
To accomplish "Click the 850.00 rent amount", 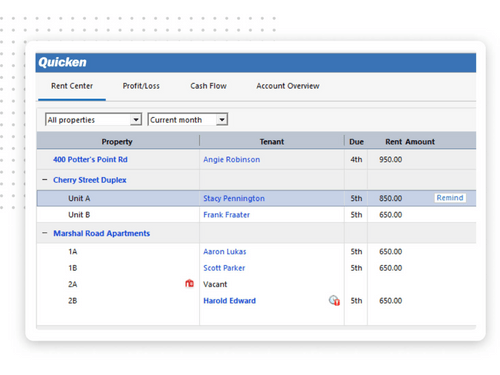I will point(390,198).
